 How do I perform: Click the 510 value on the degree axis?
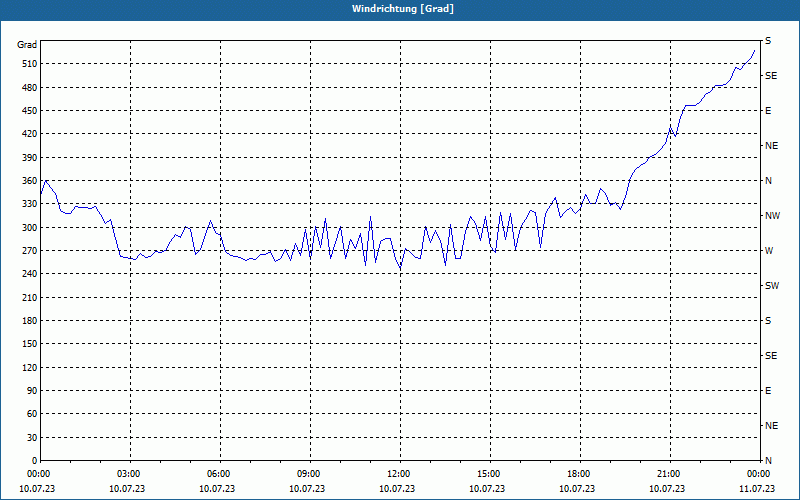point(30,64)
